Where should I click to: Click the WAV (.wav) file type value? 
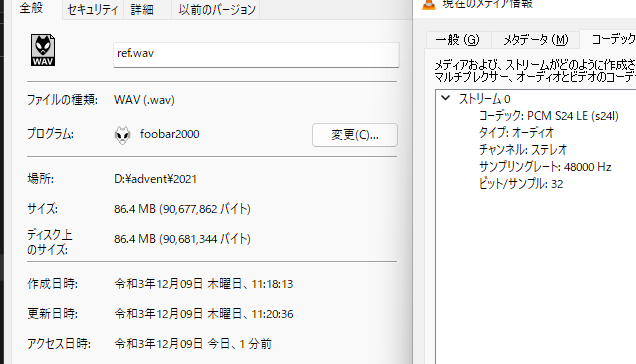(144, 100)
